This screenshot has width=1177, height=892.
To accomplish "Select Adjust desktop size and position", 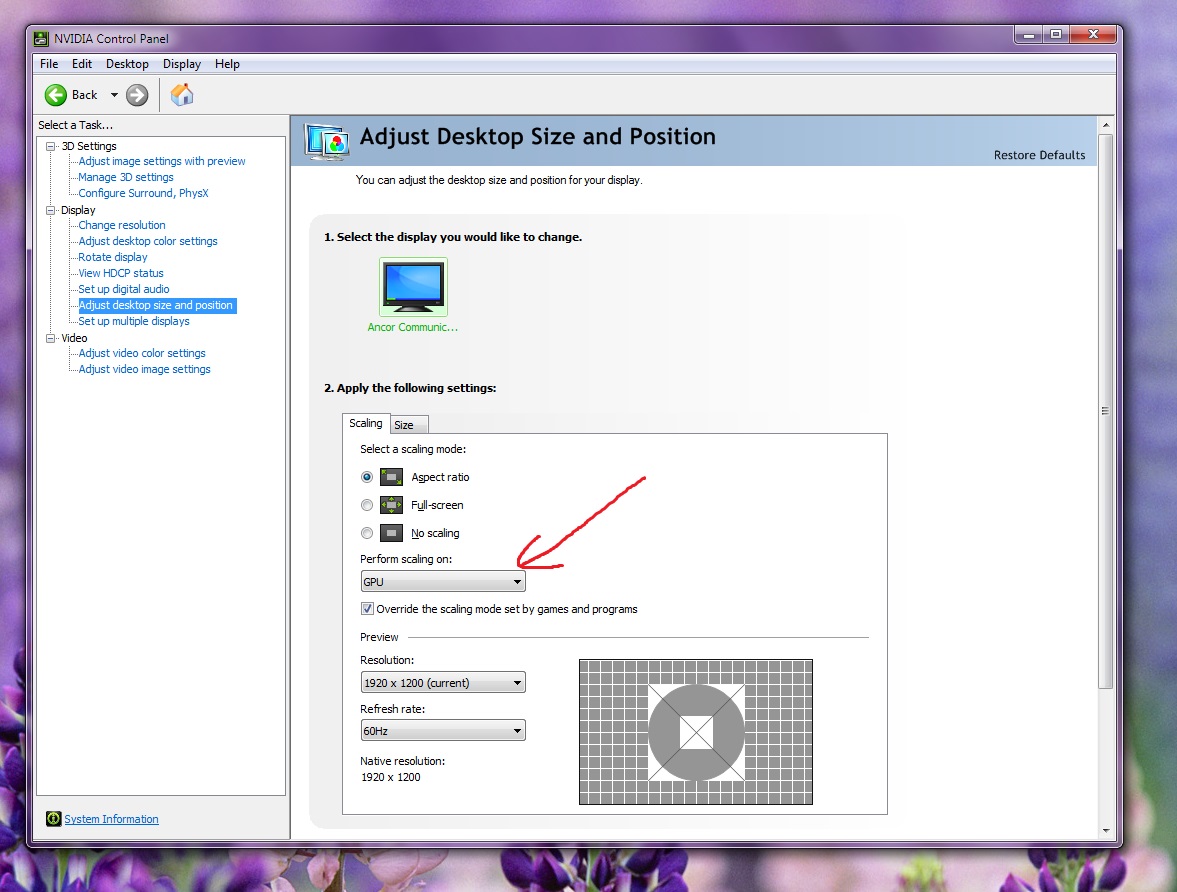I will click(156, 306).
